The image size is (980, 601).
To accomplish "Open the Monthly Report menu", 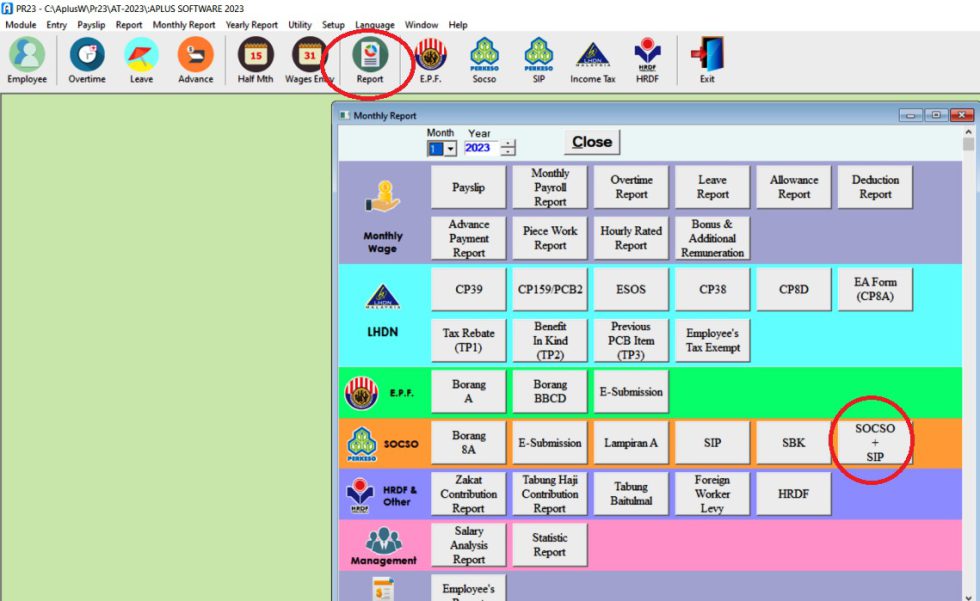I will point(184,24).
